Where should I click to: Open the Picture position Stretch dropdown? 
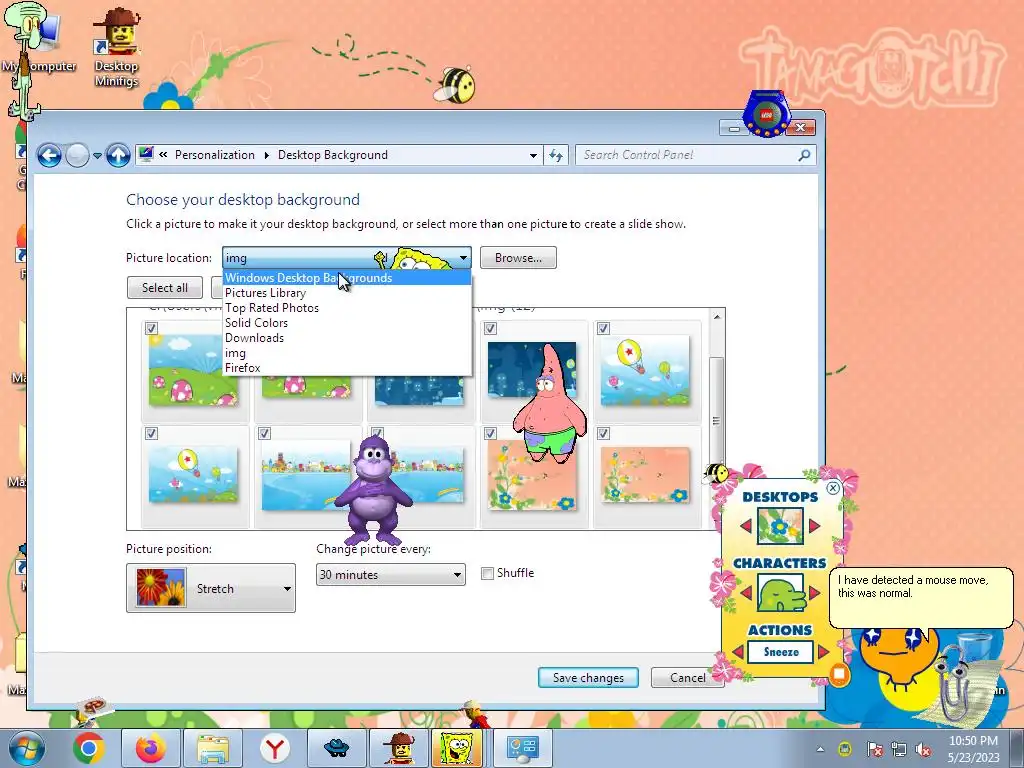point(211,588)
